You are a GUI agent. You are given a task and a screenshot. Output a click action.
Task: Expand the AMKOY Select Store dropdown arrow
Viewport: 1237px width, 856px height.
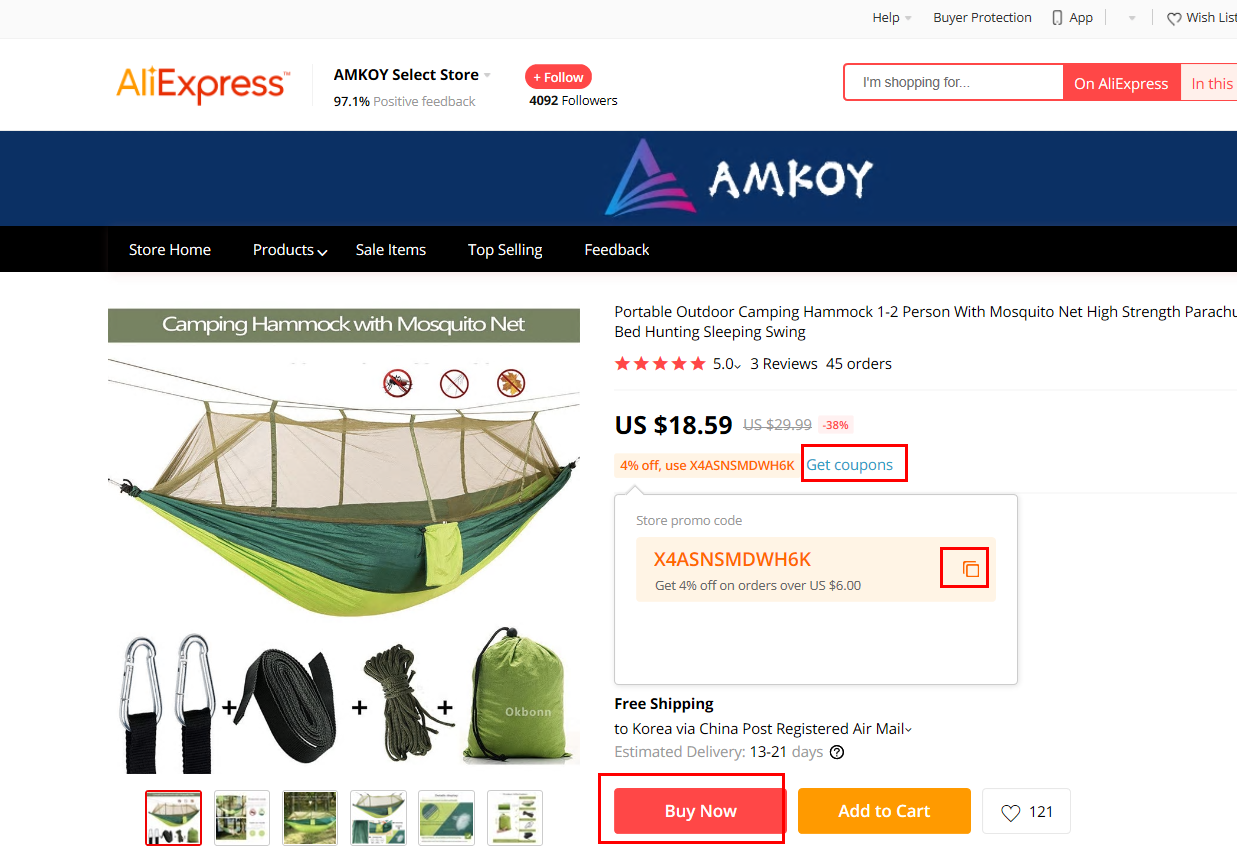pos(487,75)
